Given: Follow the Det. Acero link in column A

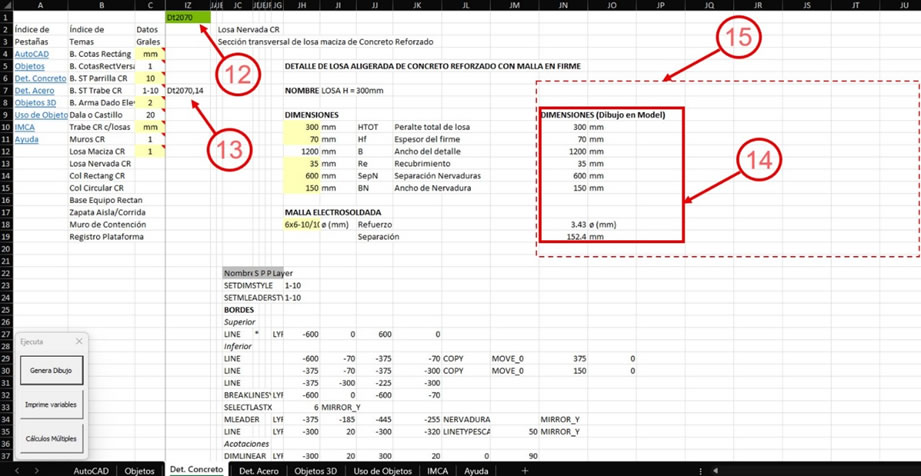Looking at the screenshot, I should point(34,91).
